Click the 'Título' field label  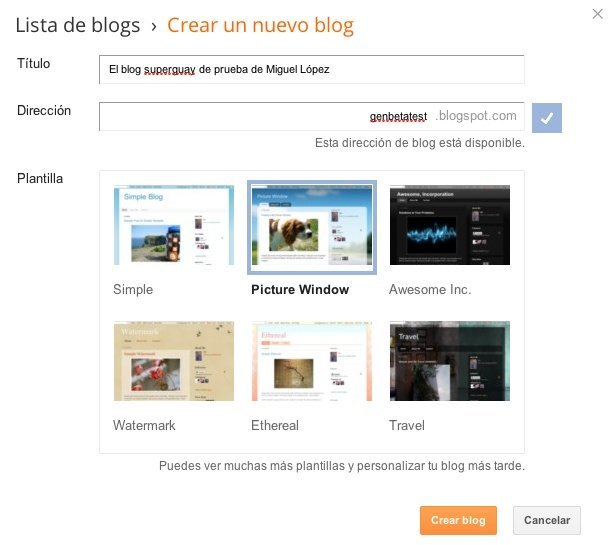33,63
